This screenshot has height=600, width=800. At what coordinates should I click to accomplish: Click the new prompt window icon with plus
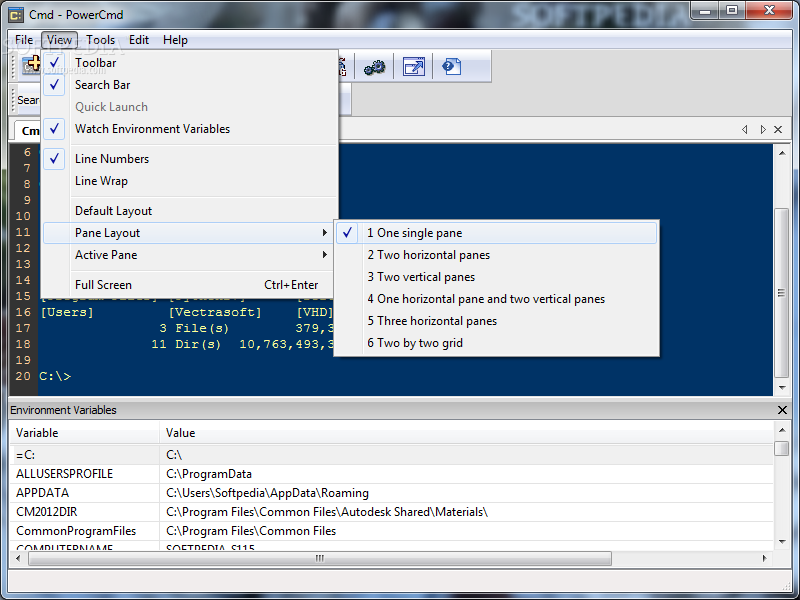tap(32, 65)
